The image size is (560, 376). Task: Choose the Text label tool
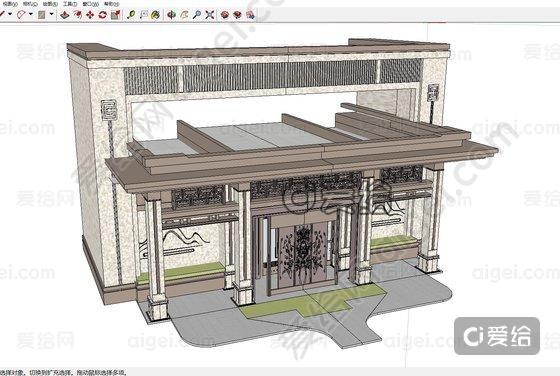[144, 15]
